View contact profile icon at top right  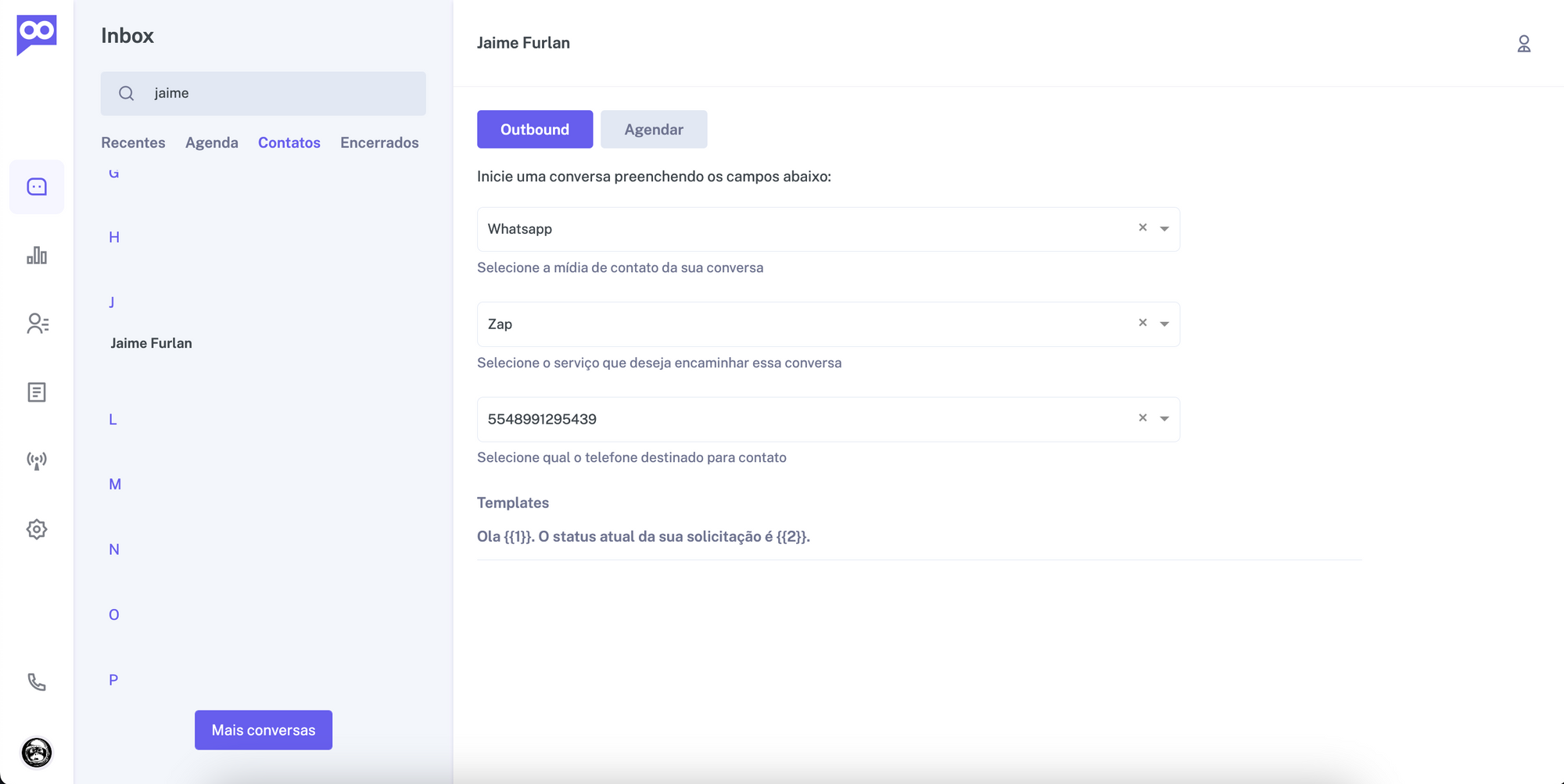[x=1523, y=44]
